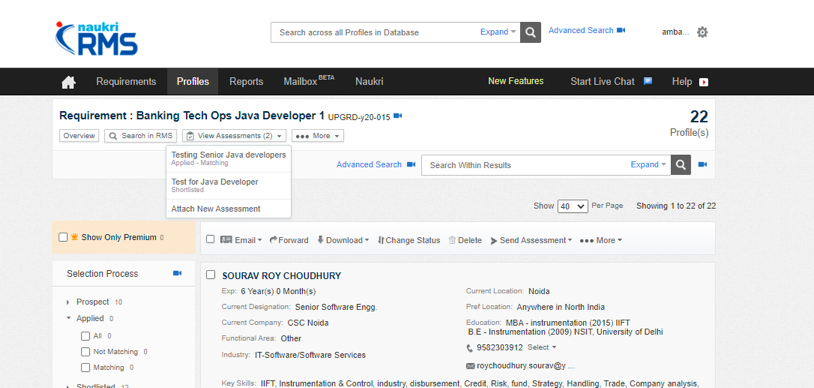
Task: Choose Attach New Assessment menu entry
Action: pos(228,209)
